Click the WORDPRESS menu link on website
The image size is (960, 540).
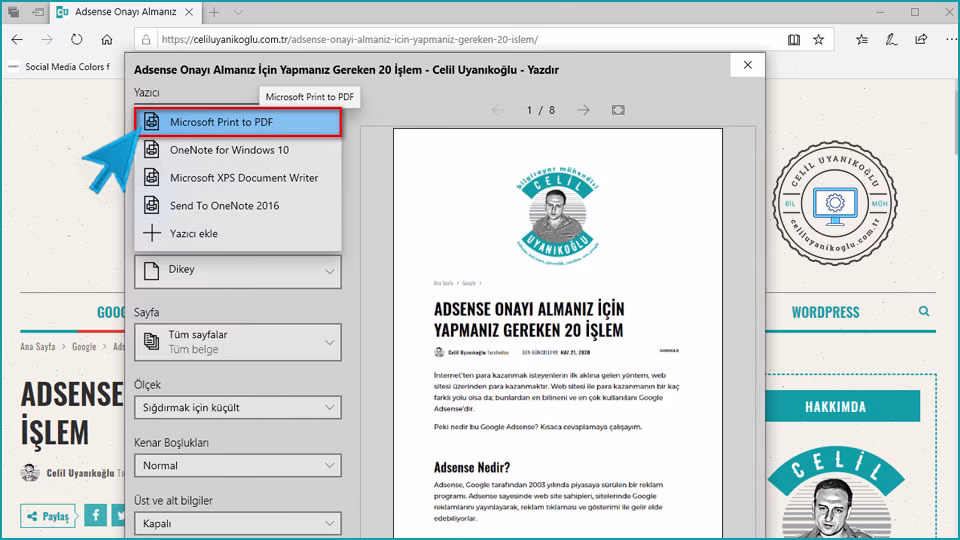[825, 312]
